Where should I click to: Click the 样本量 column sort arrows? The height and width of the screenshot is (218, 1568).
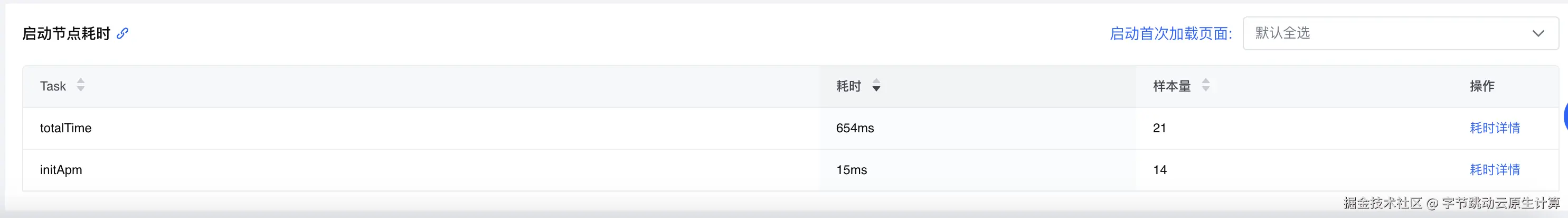click(x=1205, y=86)
